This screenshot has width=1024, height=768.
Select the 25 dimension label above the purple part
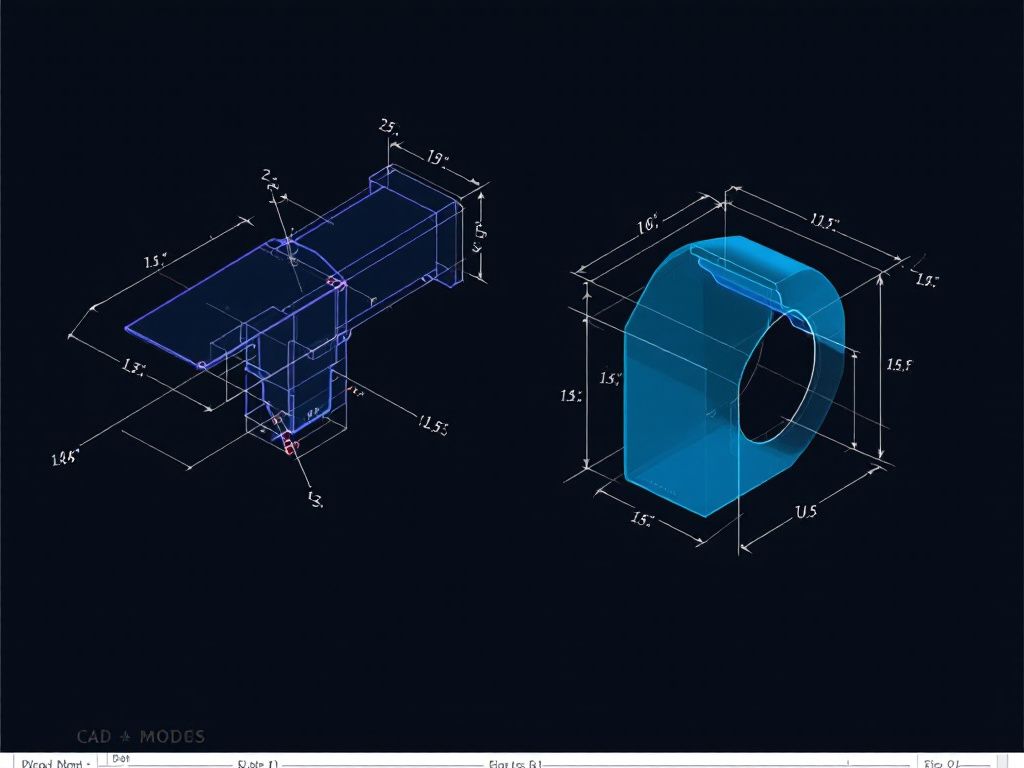click(389, 126)
